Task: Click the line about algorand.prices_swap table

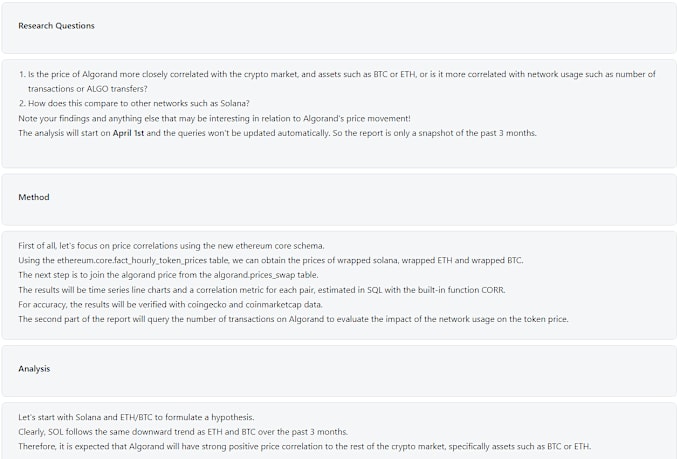Action: click(x=168, y=275)
